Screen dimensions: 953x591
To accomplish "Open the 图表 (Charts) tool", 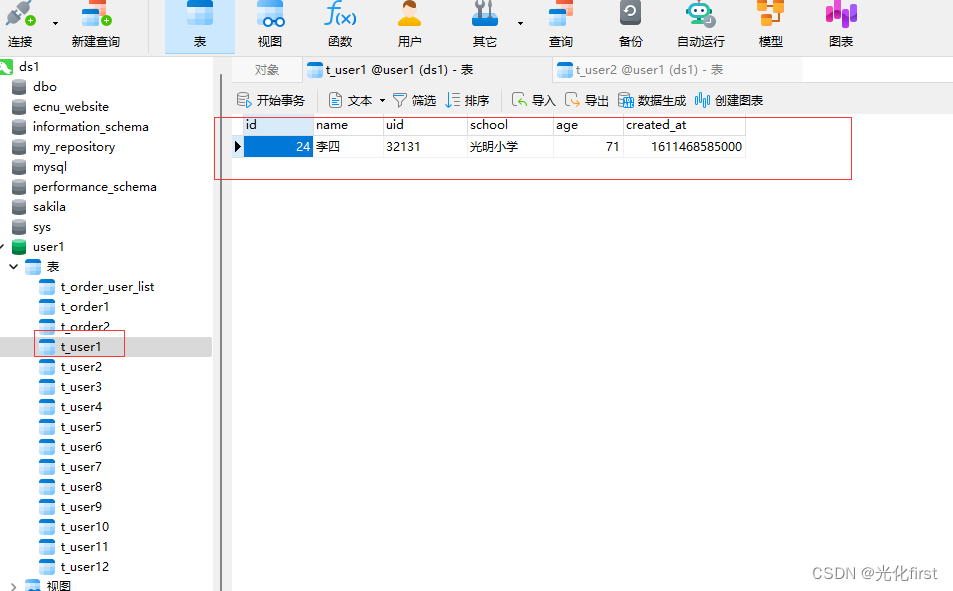I will (840, 25).
